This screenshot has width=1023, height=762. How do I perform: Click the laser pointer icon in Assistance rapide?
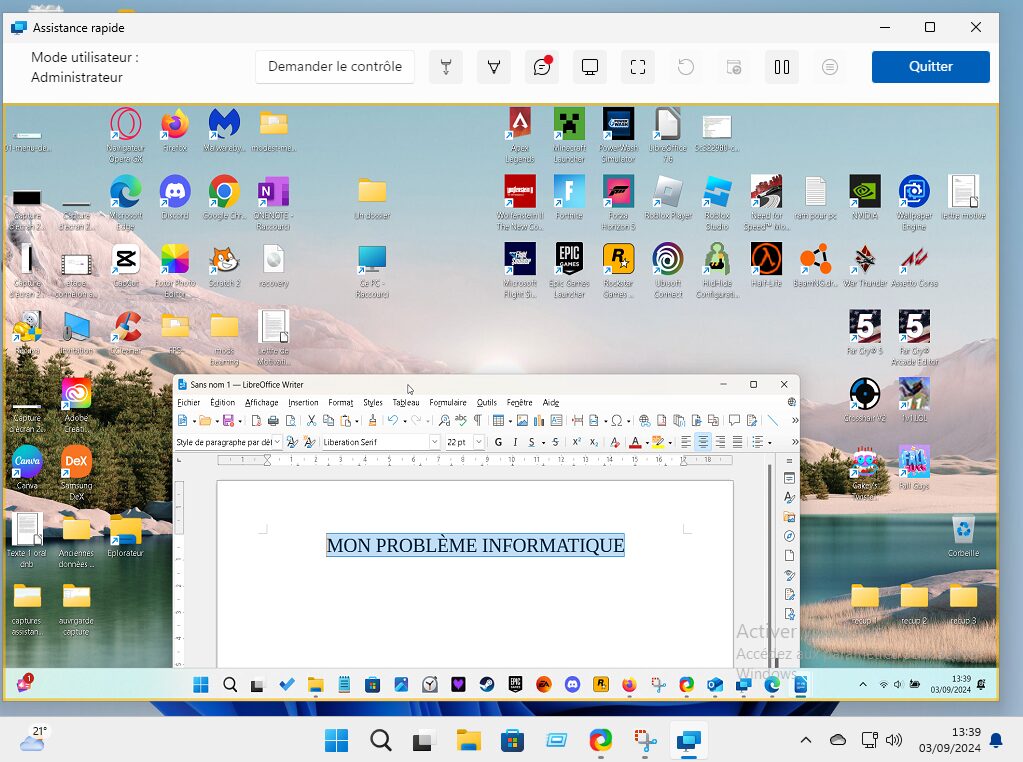pos(446,67)
